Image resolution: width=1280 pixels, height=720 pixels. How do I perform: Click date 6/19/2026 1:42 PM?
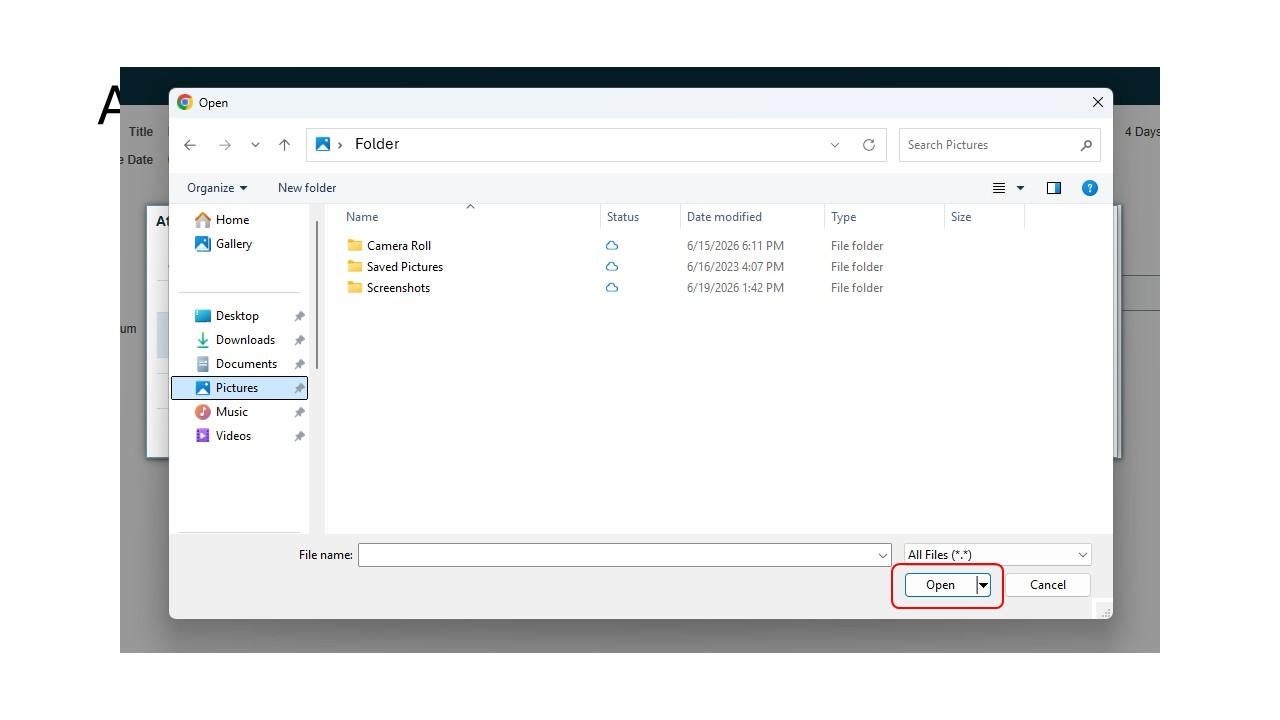pyautogui.click(x=735, y=288)
